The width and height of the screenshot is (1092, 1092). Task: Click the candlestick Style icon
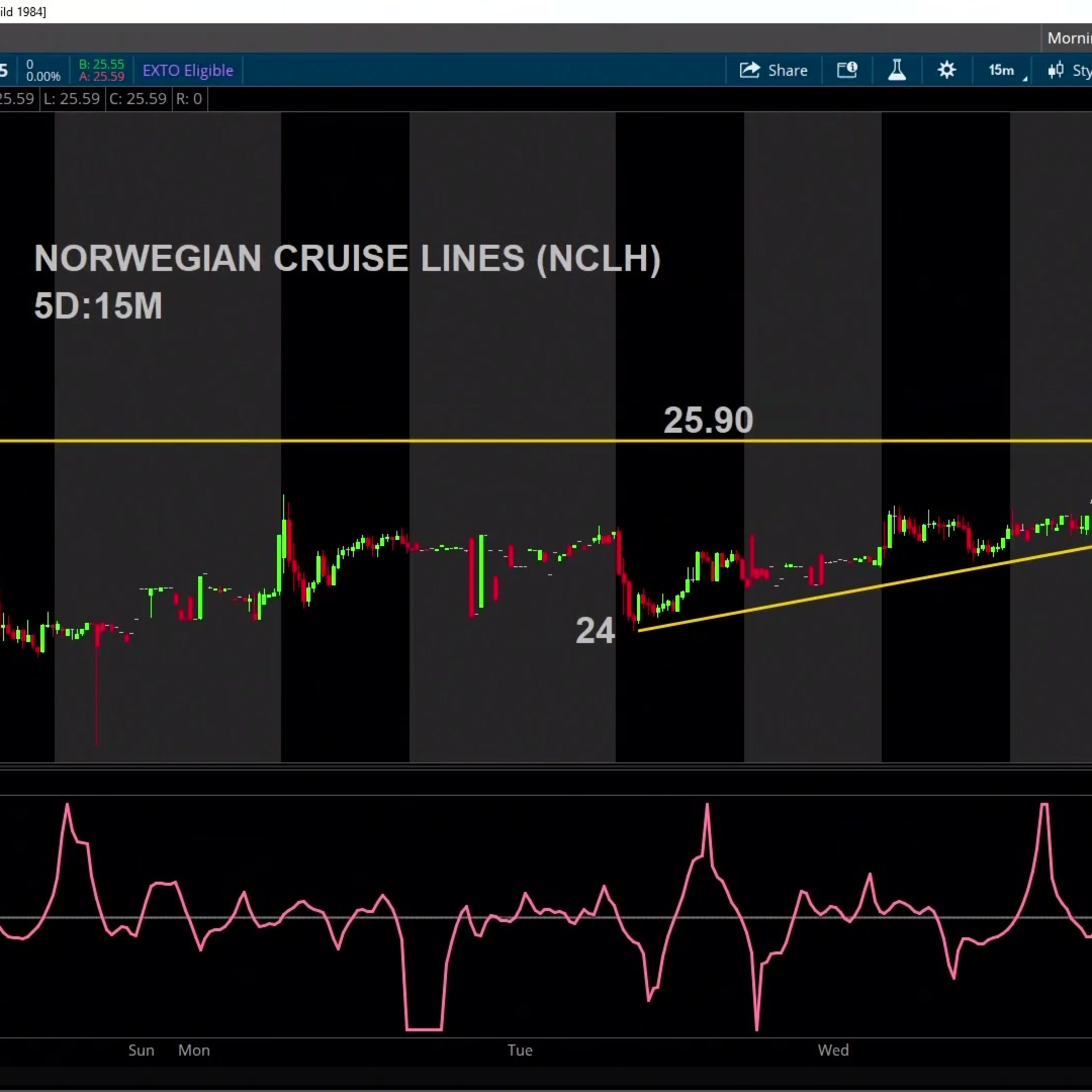(x=1055, y=70)
